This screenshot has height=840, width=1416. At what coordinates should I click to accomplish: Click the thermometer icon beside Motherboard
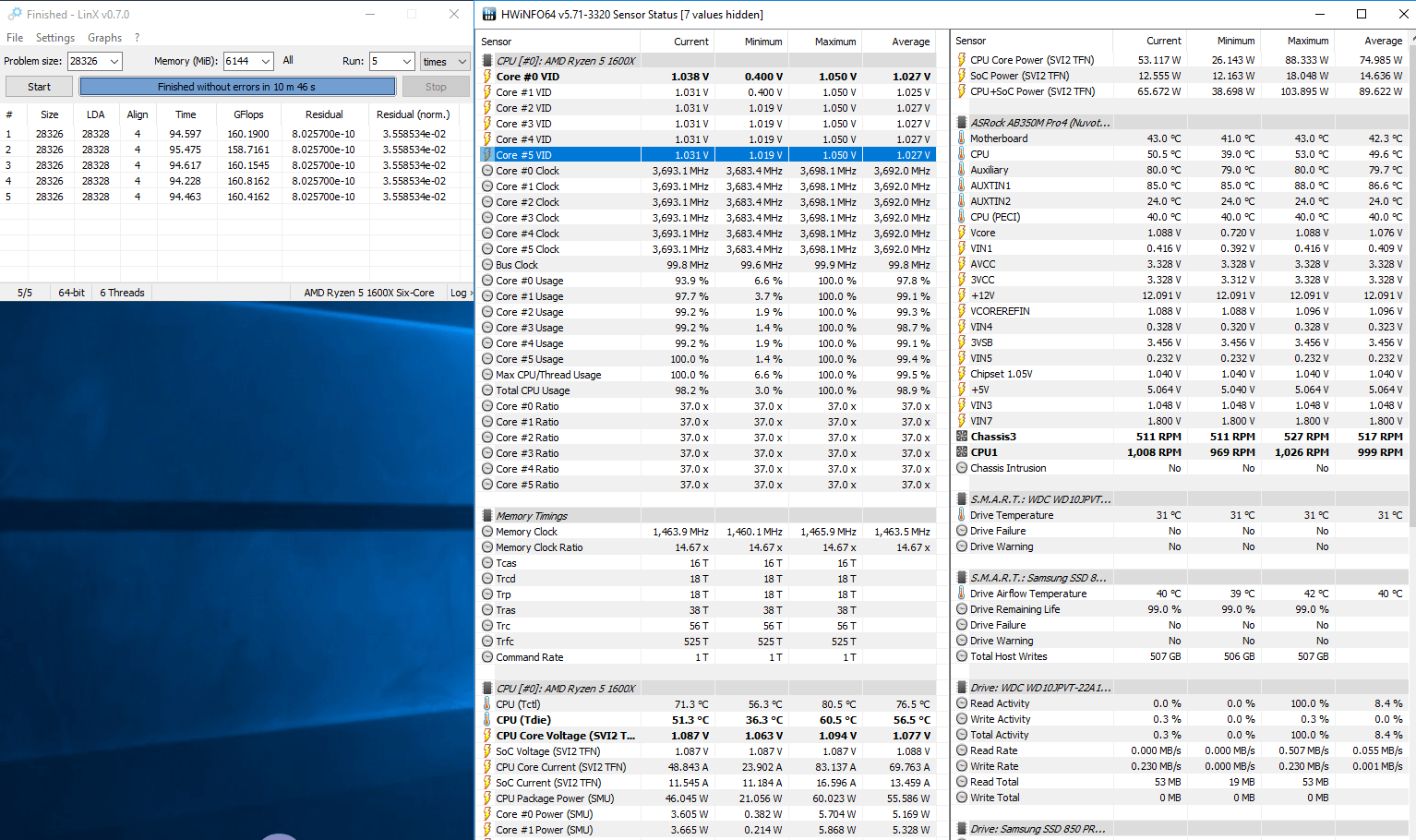coord(962,138)
